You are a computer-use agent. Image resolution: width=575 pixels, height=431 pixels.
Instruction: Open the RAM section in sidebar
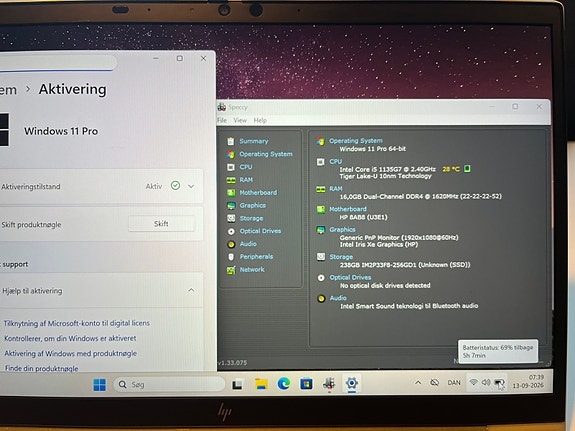[246, 180]
